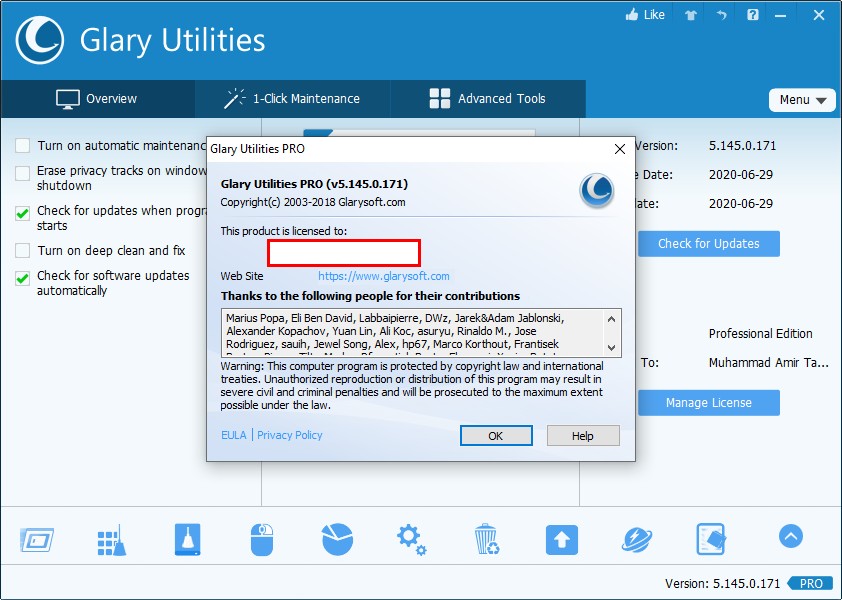Image resolution: width=842 pixels, height=600 pixels.
Task: Launch the browser assistant planet icon
Action: (637, 540)
